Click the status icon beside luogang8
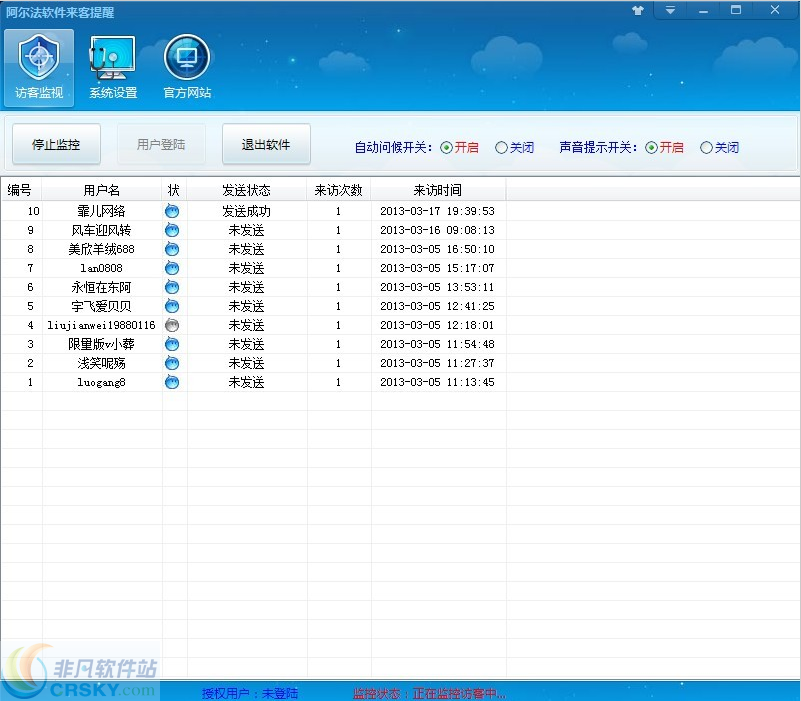 click(171, 382)
